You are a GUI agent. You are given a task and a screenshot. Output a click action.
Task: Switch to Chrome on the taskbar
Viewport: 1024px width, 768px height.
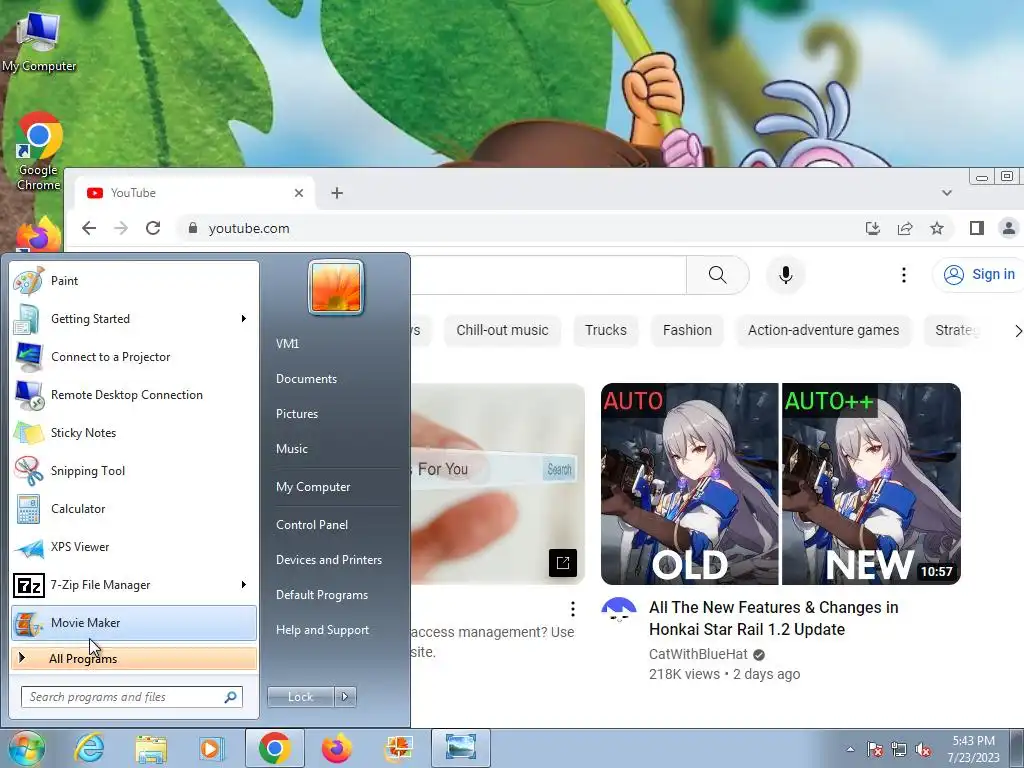(x=275, y=748)
